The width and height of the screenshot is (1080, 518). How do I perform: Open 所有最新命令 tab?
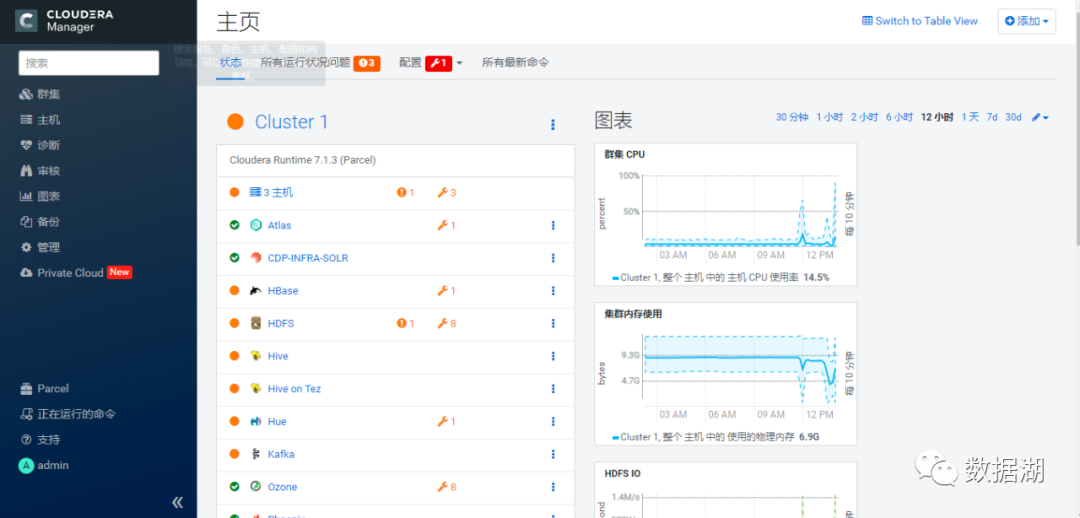point(515,63)
